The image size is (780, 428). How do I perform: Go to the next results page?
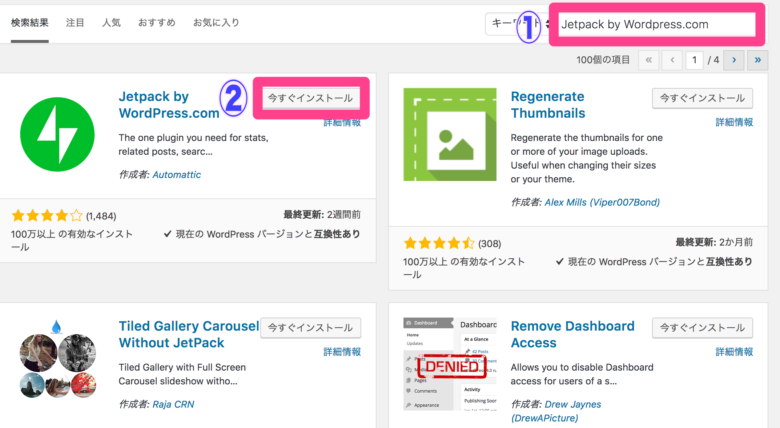pyautogui.click(x=734, y=60)
